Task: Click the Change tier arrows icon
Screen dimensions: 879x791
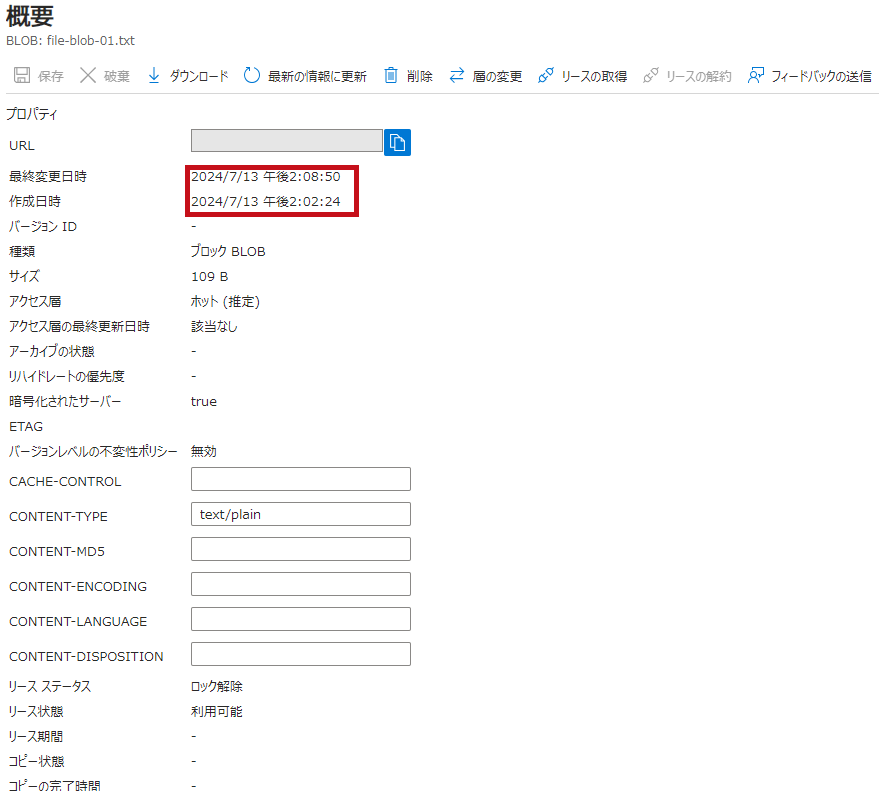Action: (x=457, y=75)
